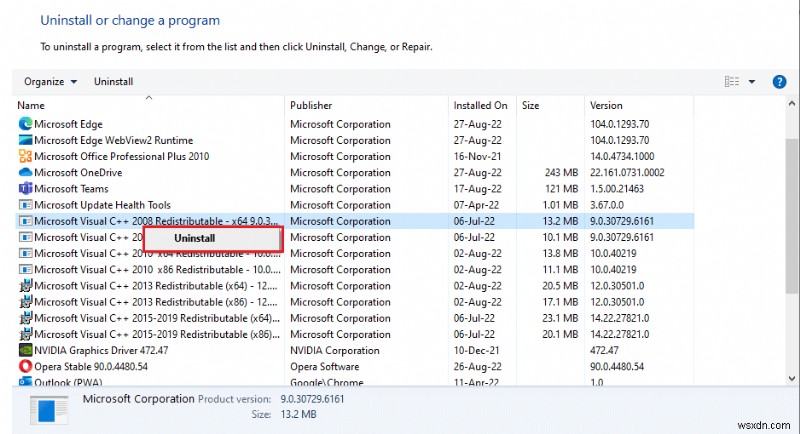800x434 pixels.
Task: Click the 10-Dec-21 install date
Action: click(x=477, y=350)
